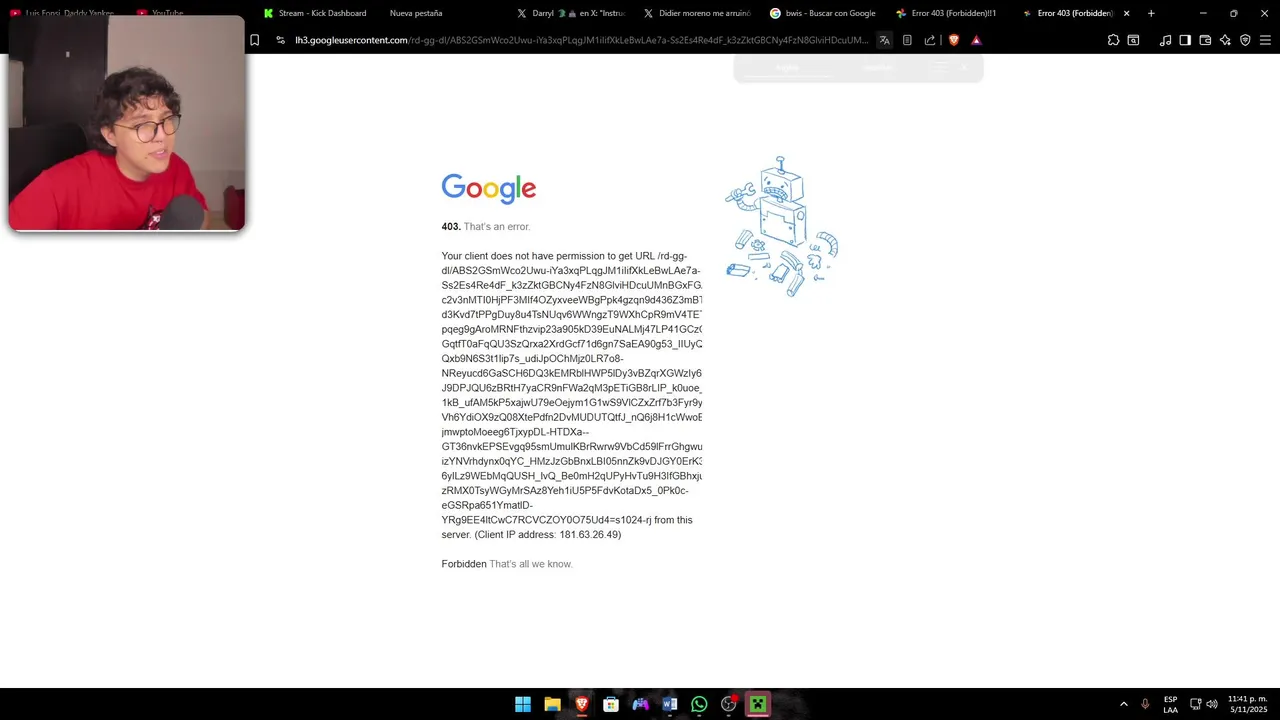Viewport: 1280px width, 720px height.
Task: Click the broken robot illustration
Action: pos(781,226)
